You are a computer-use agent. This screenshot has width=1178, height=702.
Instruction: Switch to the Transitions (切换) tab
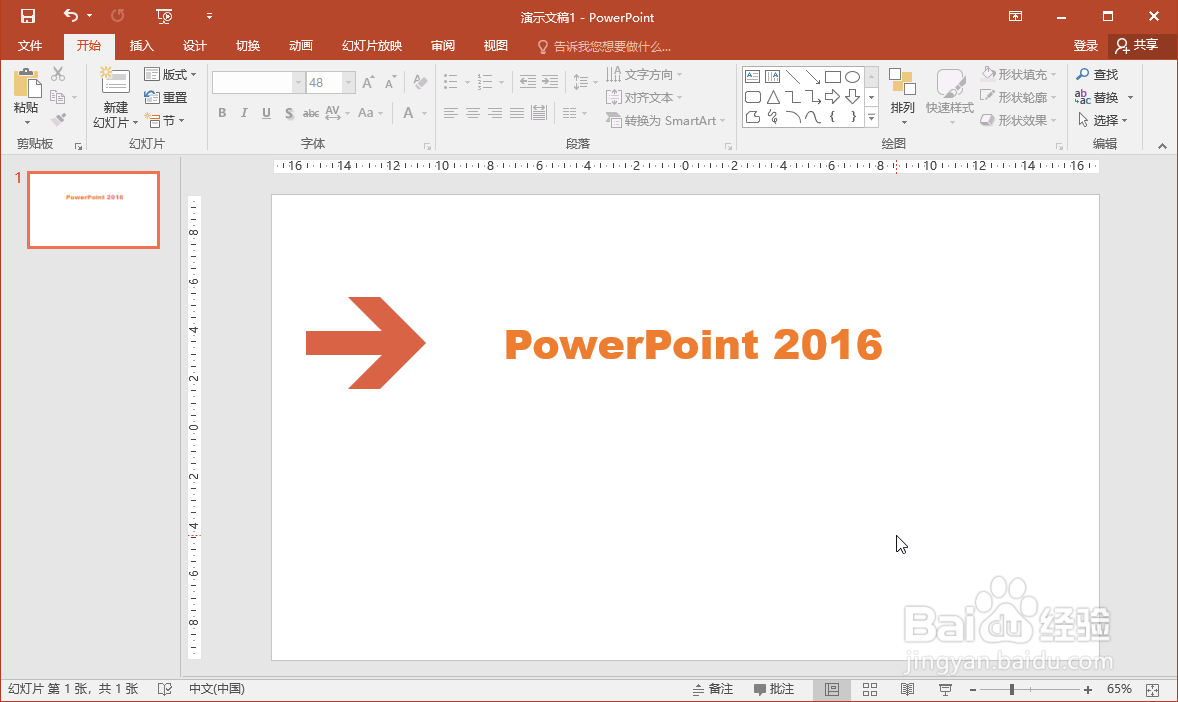(x=248, y=46)
